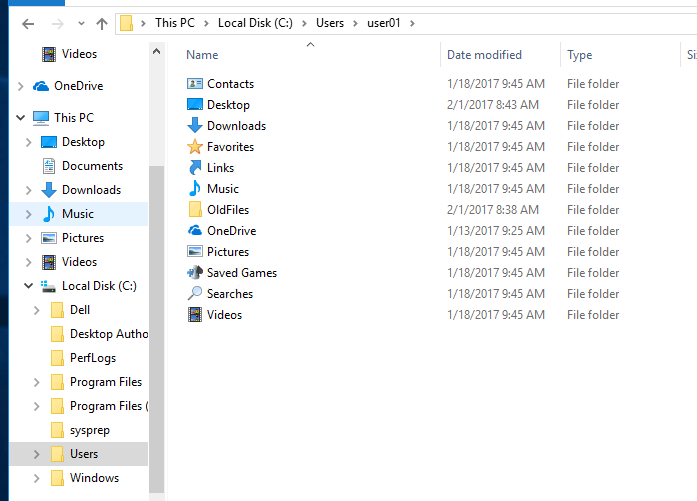Expand the Windows folder node
The width and height of the screenshot is (697, 501).
(36, 478)
